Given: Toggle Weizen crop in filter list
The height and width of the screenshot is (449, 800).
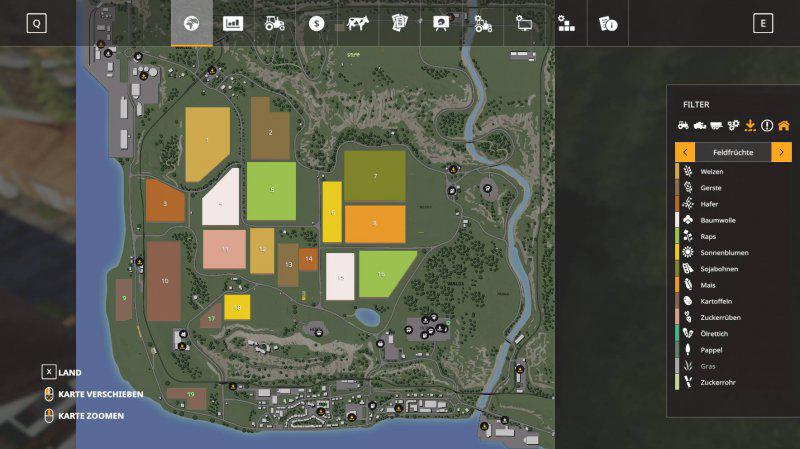Looking at the screenshot, I should click(x=710, y=172).
